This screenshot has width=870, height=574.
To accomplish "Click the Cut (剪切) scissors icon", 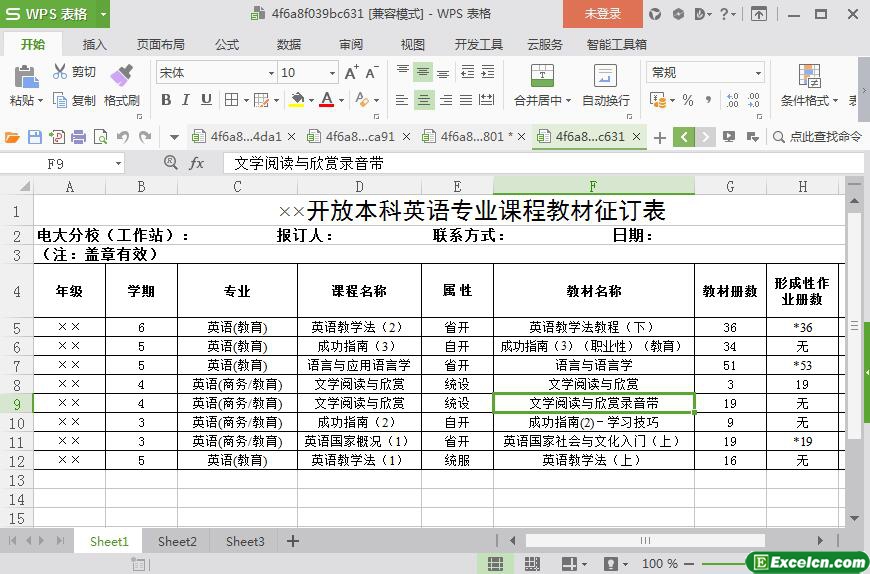I will click(60, 72).
